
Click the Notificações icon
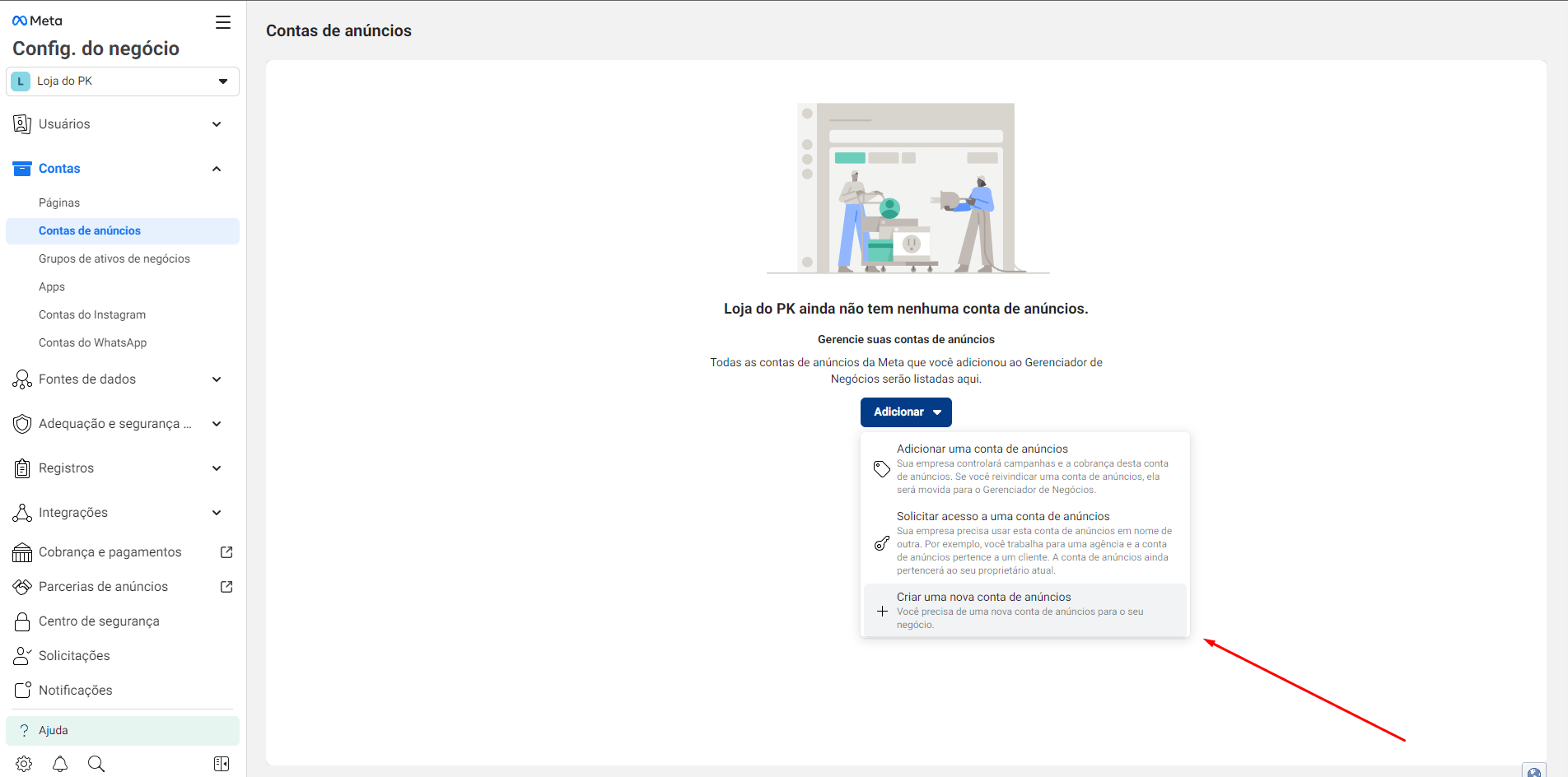pyautogui.click(x=22, y=690)
